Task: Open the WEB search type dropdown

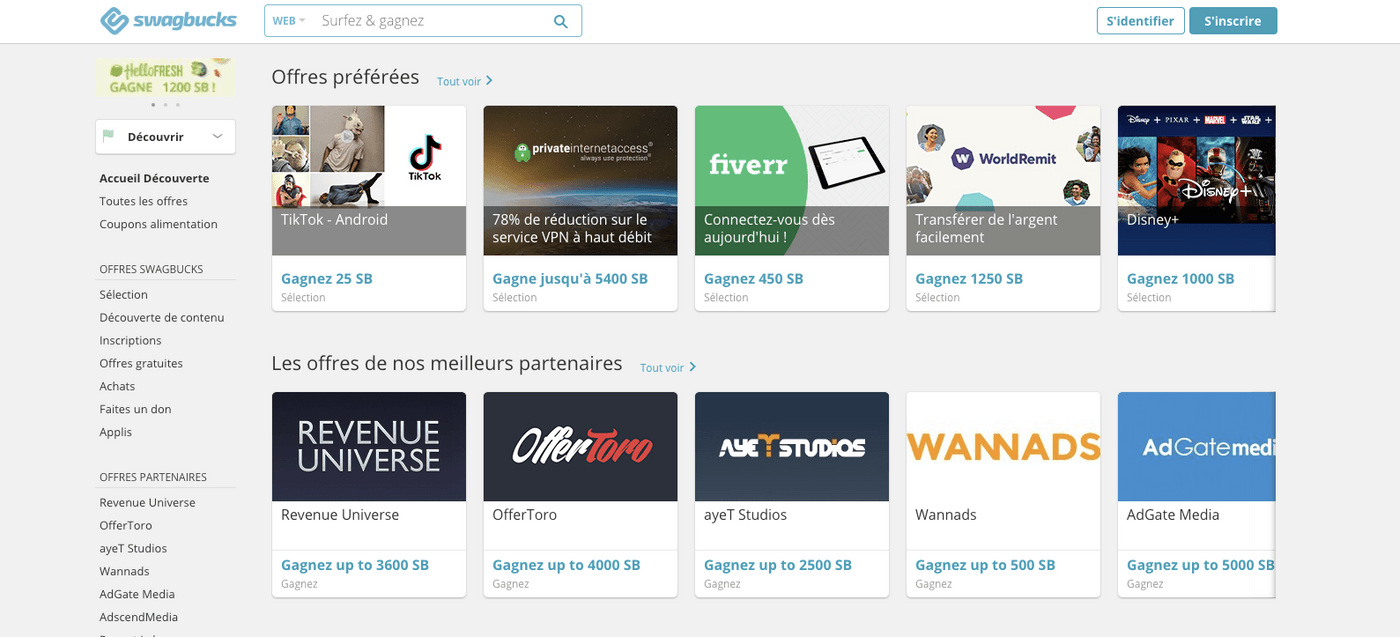Action: [289, 21]
